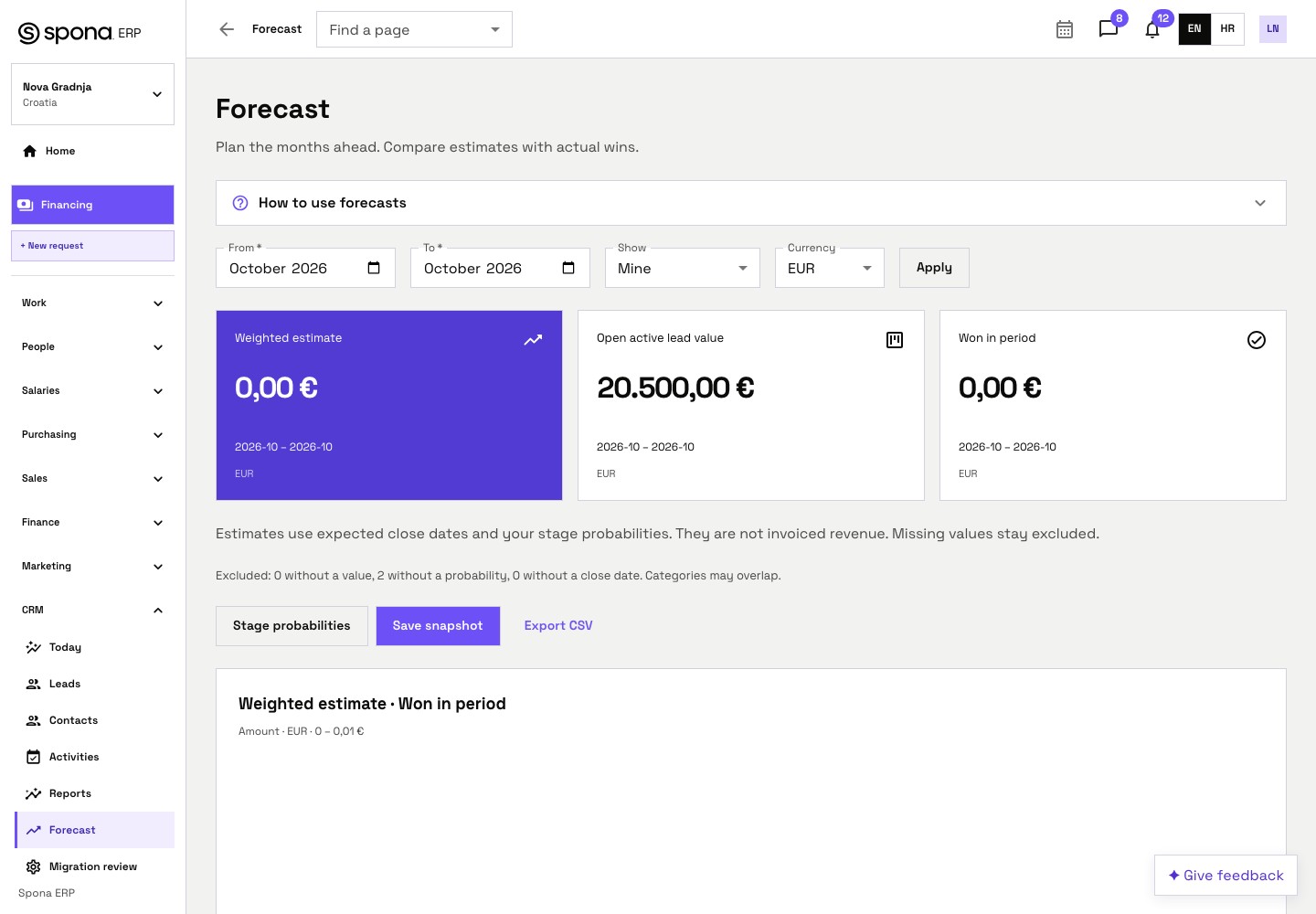Click the Find a page search field
This screenshot has height=914, width=1316.
point(414,29)
